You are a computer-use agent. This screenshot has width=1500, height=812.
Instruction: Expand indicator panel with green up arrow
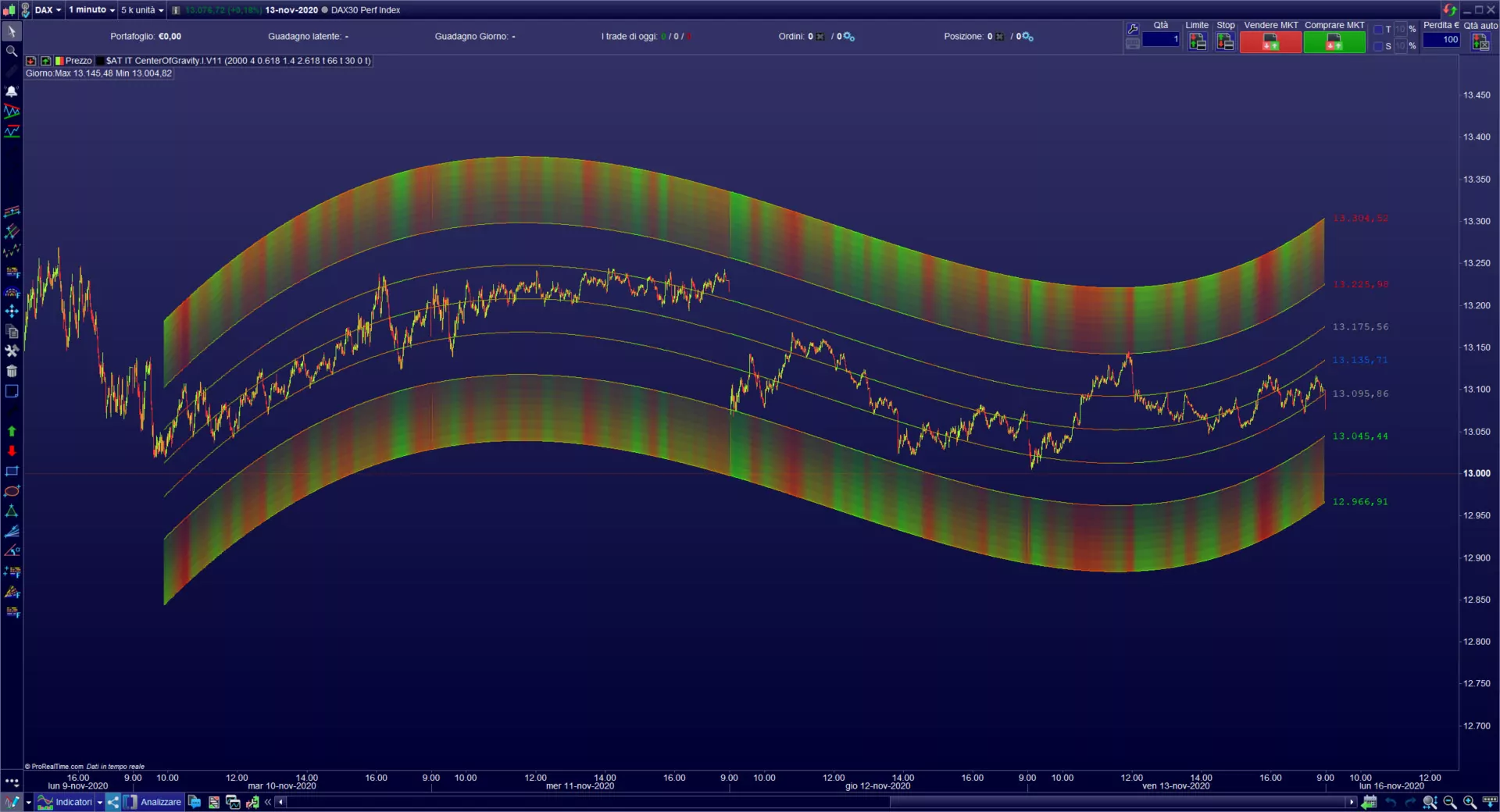[46, 61]
